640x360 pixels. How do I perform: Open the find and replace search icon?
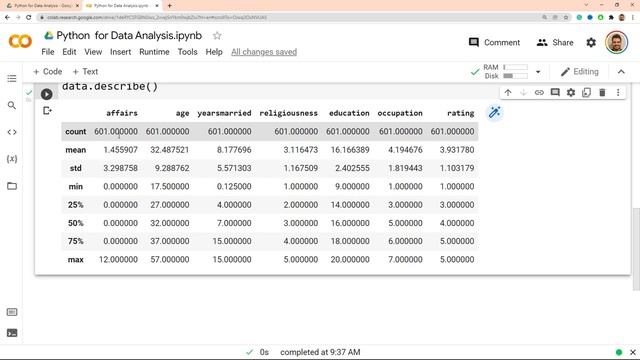[x=12, y=105]
